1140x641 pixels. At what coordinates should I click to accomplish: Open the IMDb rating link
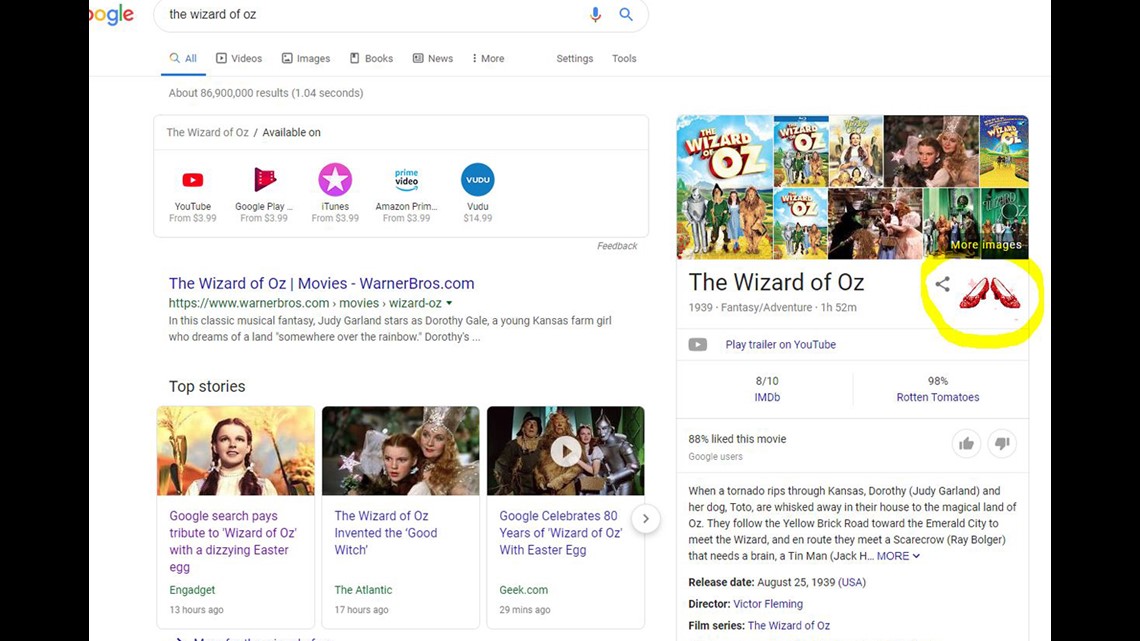click(767, 398)
